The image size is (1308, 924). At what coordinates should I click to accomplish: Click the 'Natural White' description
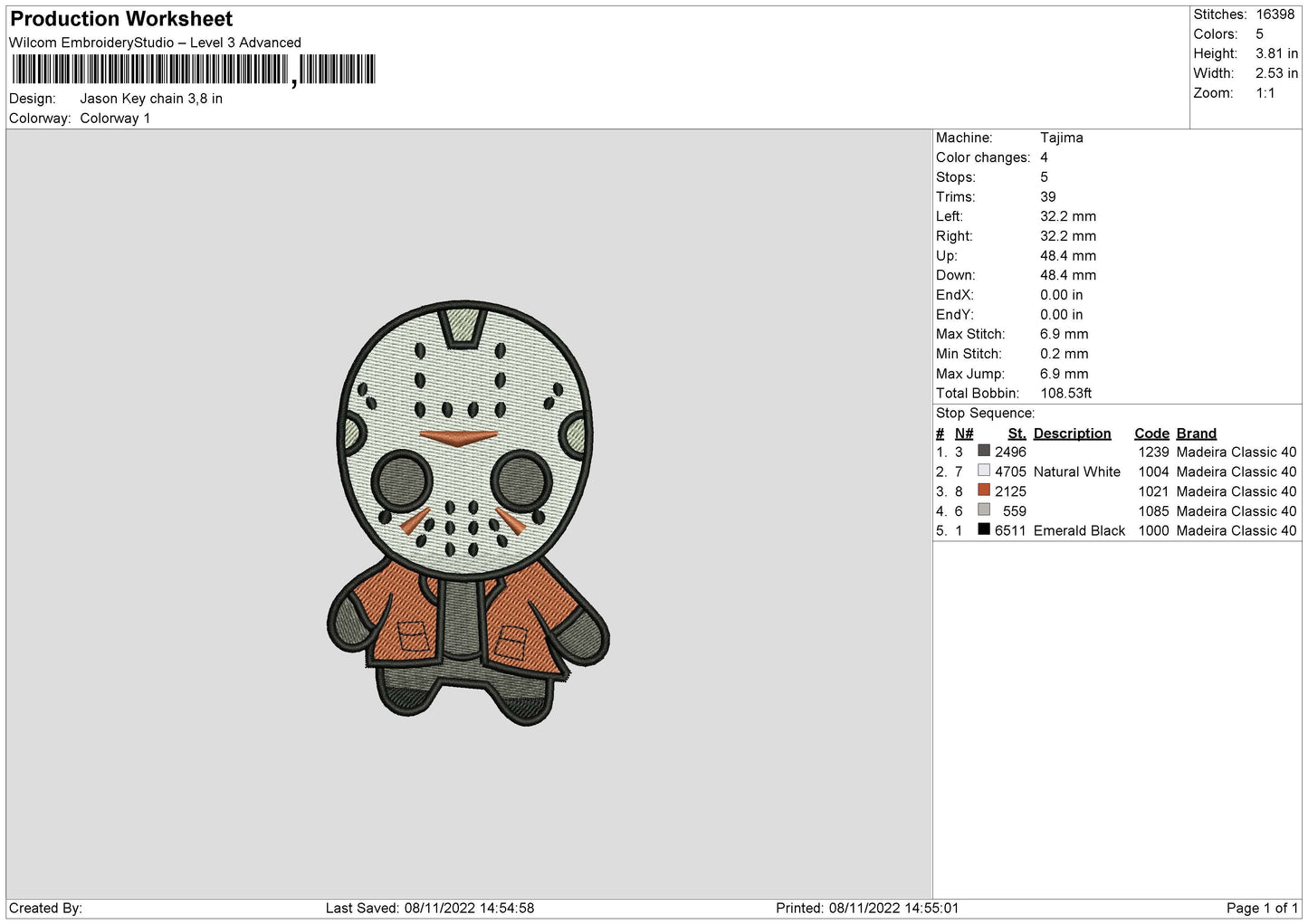1077,472
